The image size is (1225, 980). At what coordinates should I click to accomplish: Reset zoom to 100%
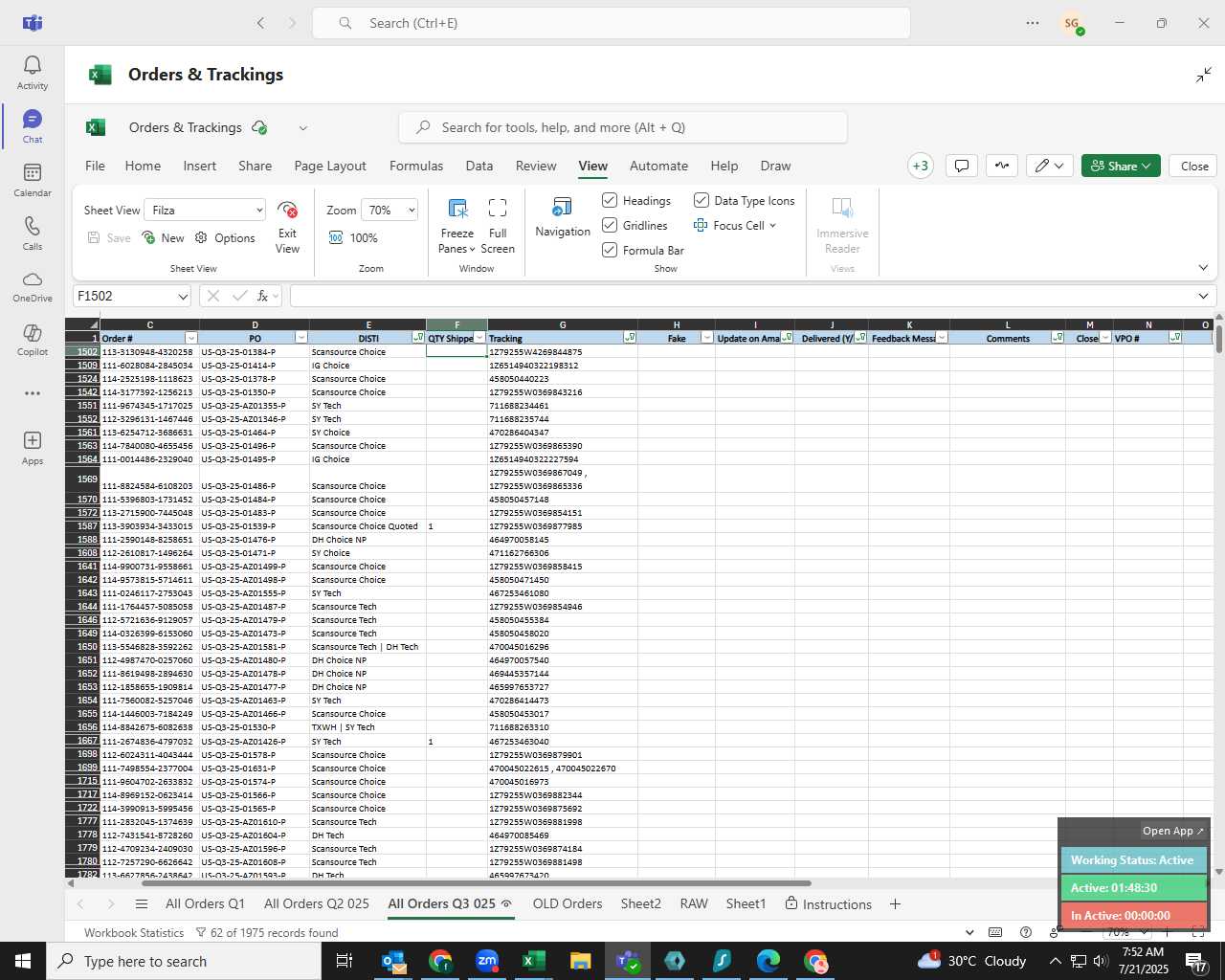point(353,238)
